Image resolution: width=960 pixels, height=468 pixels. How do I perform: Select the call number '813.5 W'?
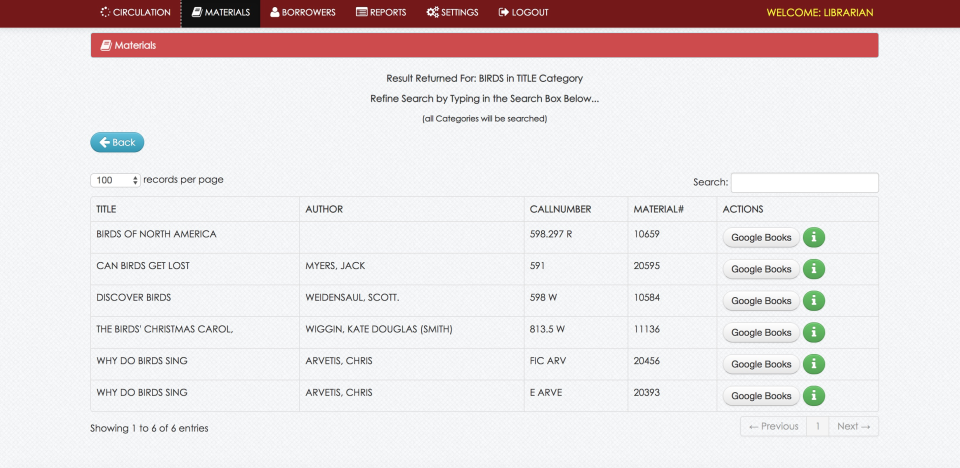(x=547, y=330)
